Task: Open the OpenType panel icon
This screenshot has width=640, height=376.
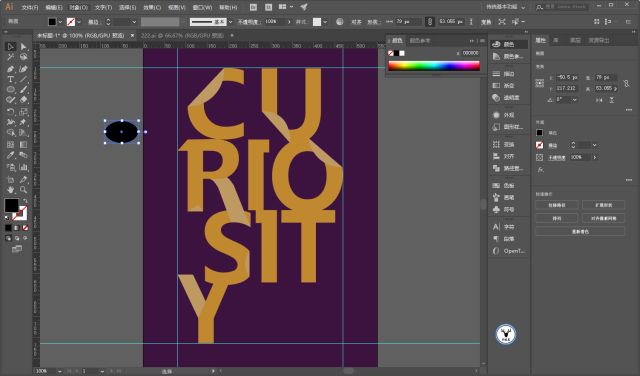Action: 509,251
